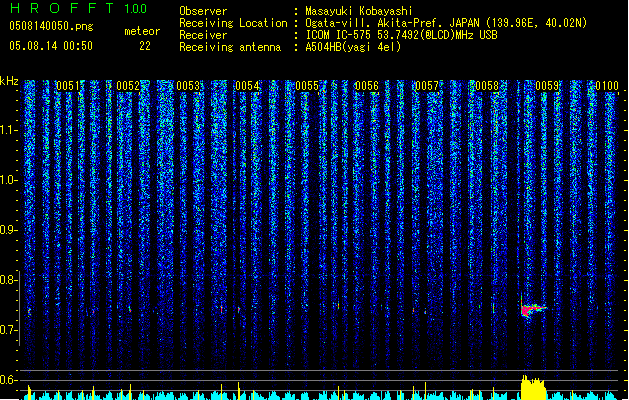Click the date stamp 05.08.14 00:50
The width and height of the screenshot is (629, 400).
tap(51, 46)
